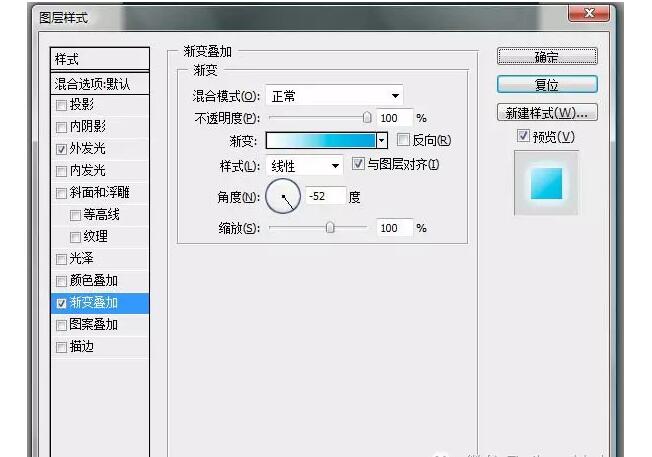Viewport: 652px width, 457px height.
Task: Enable the 内发光 inner glow checkbox
Action: tap(61, 171)
